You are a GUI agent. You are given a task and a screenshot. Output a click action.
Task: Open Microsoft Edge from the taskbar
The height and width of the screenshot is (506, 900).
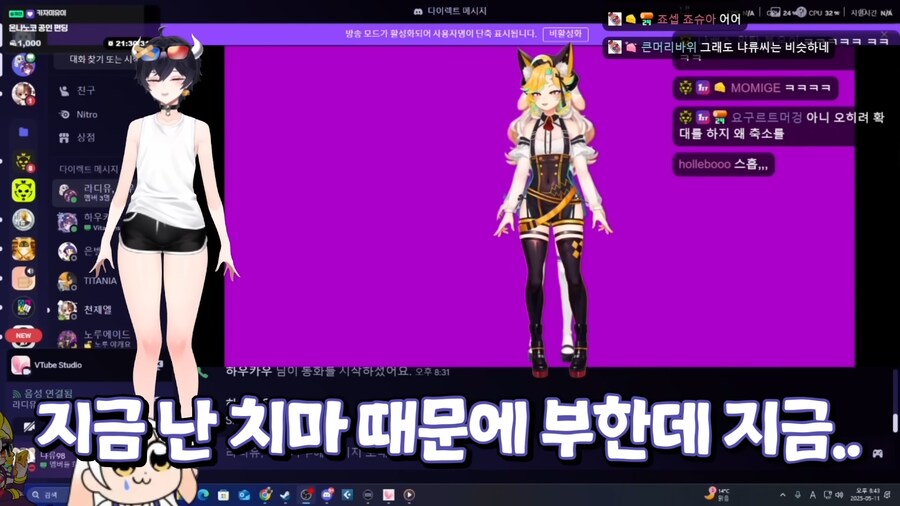tap(203, 495)
